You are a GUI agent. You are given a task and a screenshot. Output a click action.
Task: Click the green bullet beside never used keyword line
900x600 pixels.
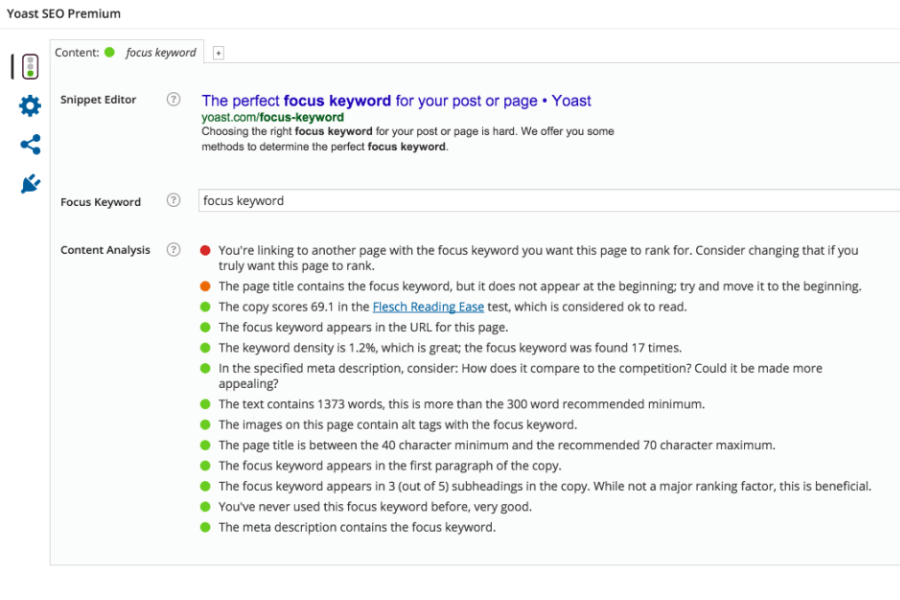click(205, 506)
